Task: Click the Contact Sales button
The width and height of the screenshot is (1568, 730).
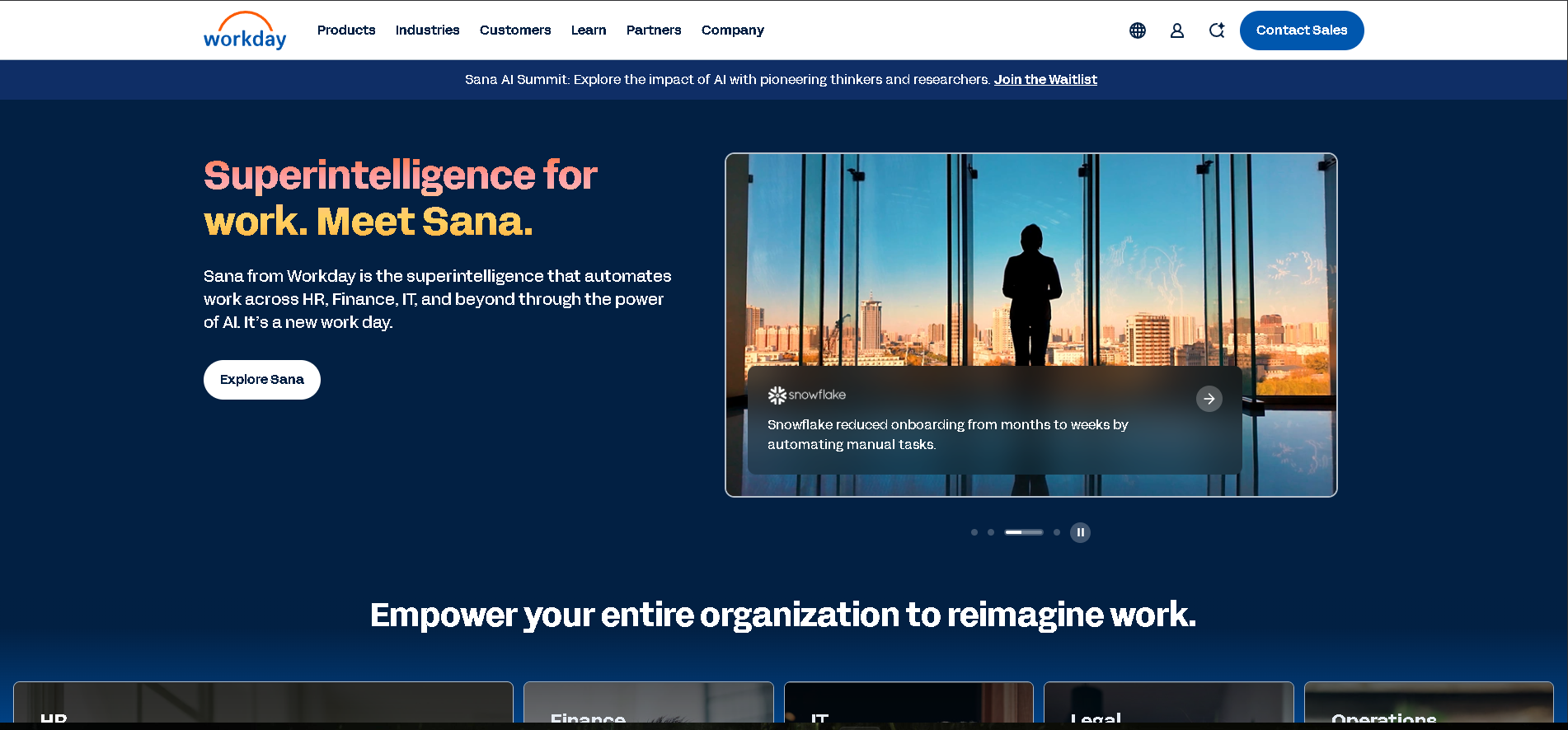Action: 1302,30
